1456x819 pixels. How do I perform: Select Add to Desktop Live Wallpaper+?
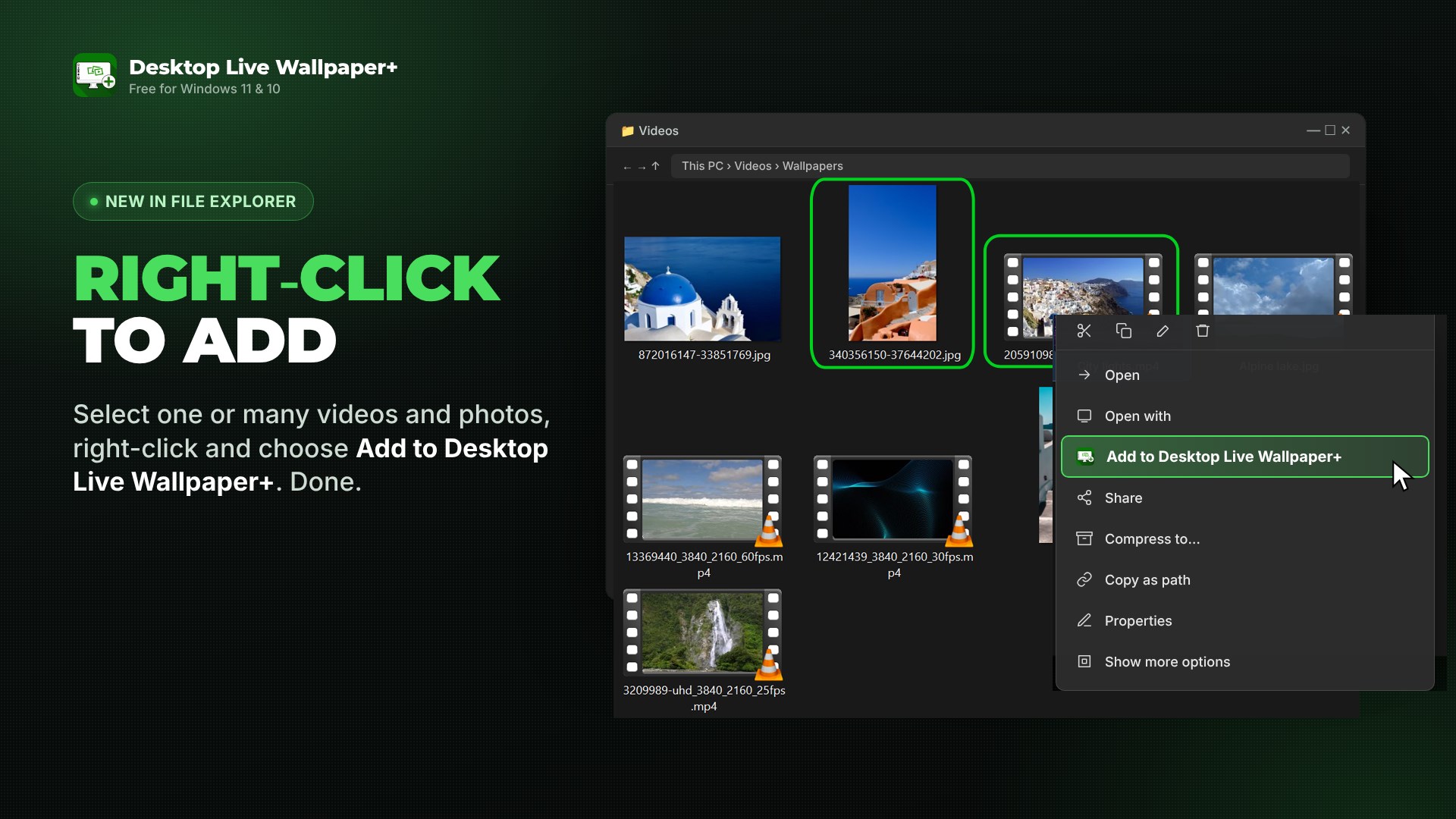pyautogui.click(x=1244, y=457)
